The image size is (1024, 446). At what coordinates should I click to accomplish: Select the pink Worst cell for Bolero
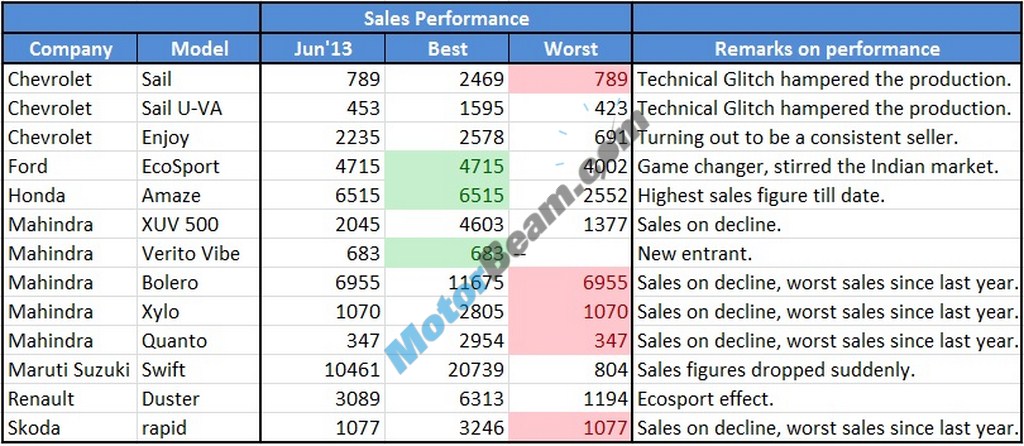pyautogui.click(x=570, y=283)
